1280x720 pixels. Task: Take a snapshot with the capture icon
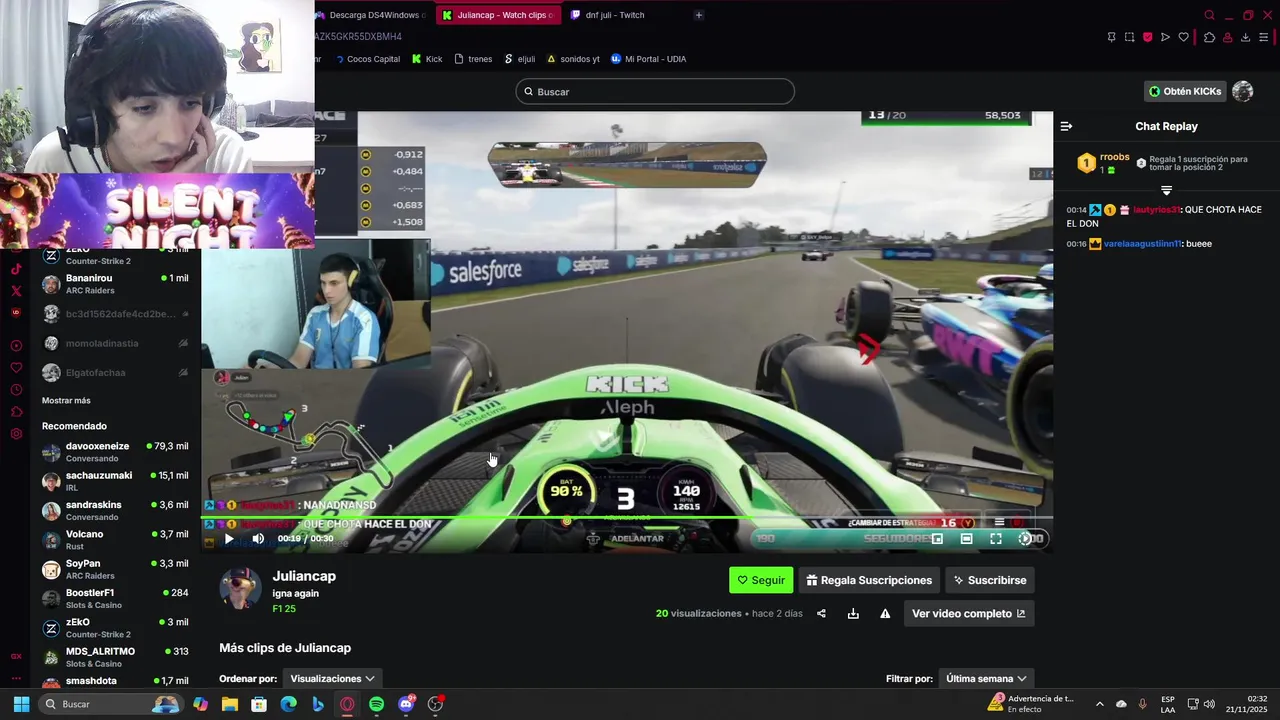(x=1129, y=37)
